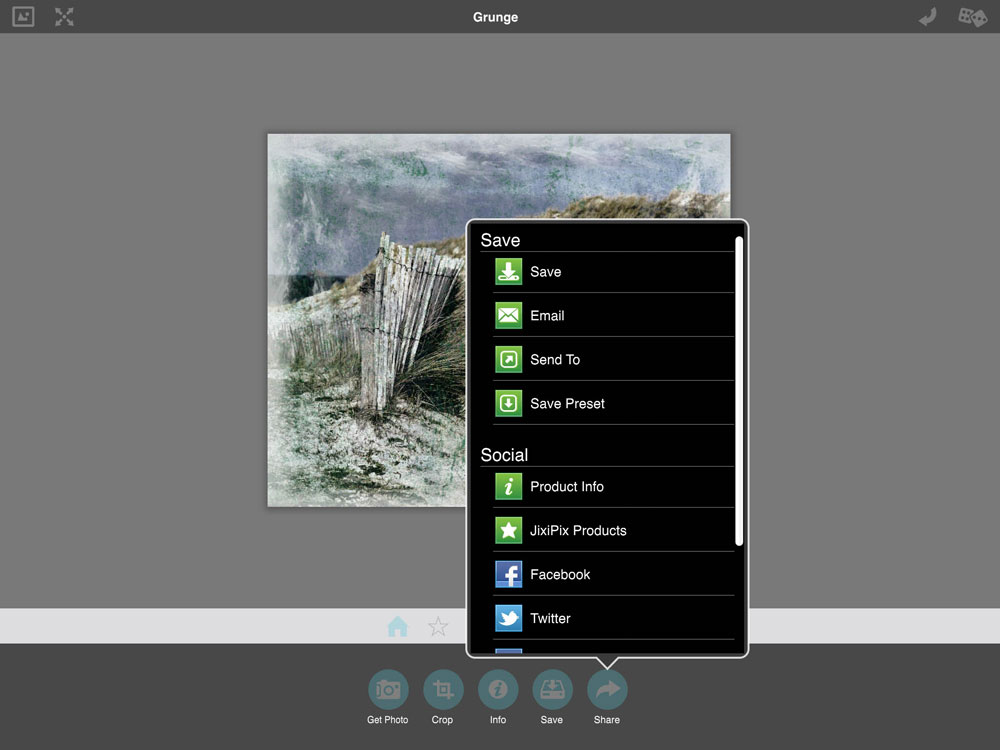Select the Crop tool
Image resolution: width=1000 pixels, height=750 pixels.
pos(443,690)
